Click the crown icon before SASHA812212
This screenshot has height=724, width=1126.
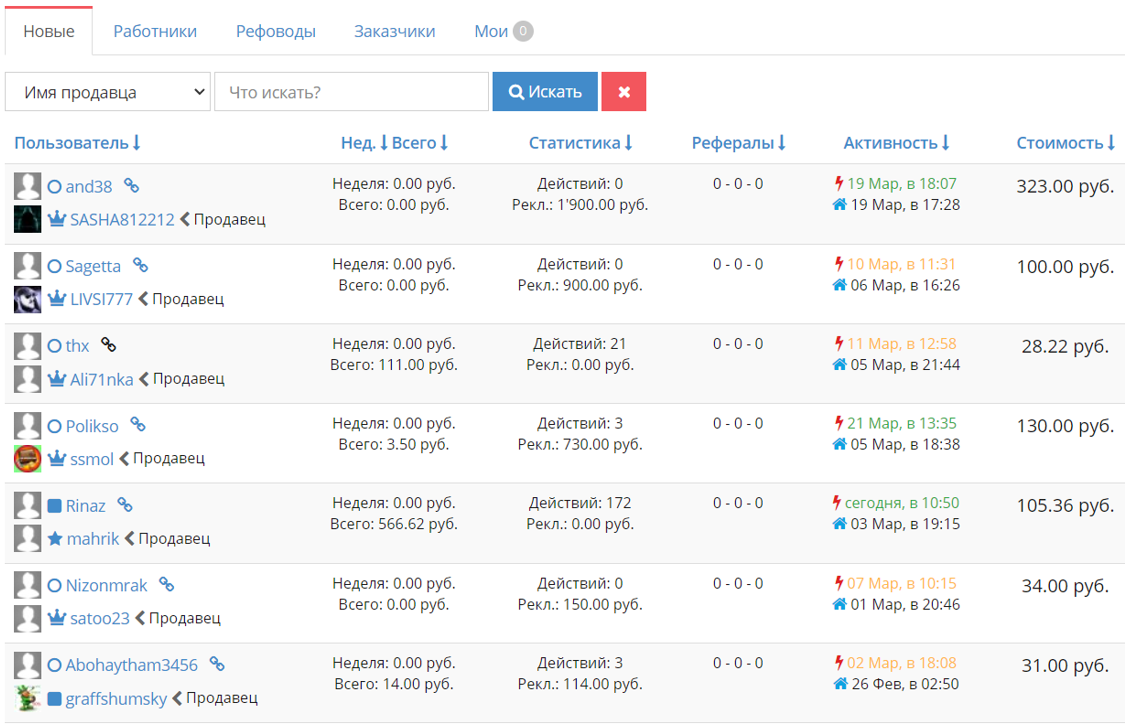57,218
